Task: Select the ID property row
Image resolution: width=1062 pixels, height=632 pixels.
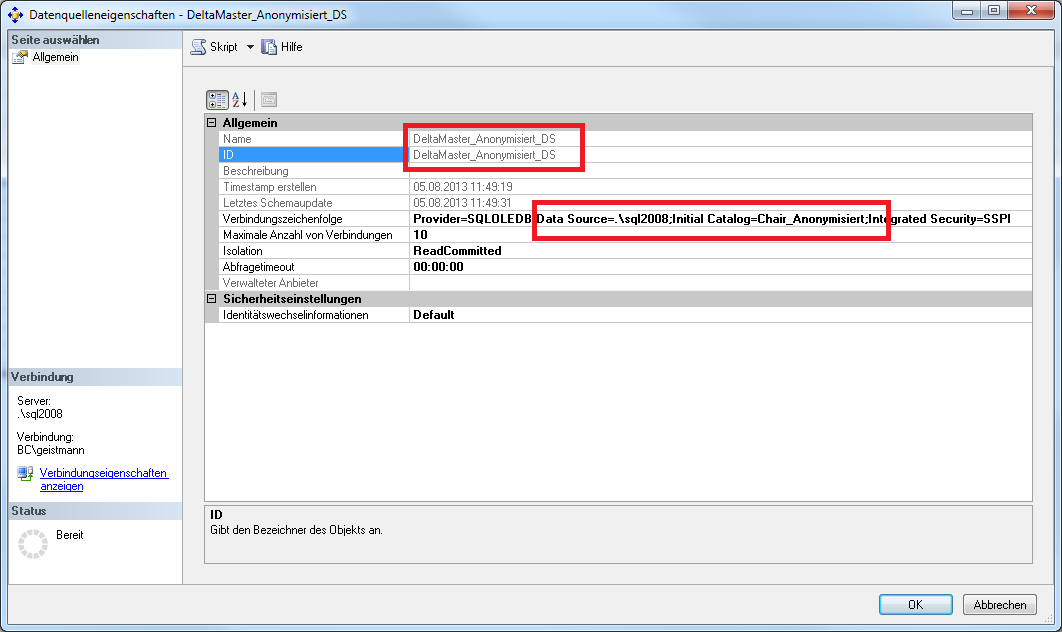Action: click(x=300, y=155)
